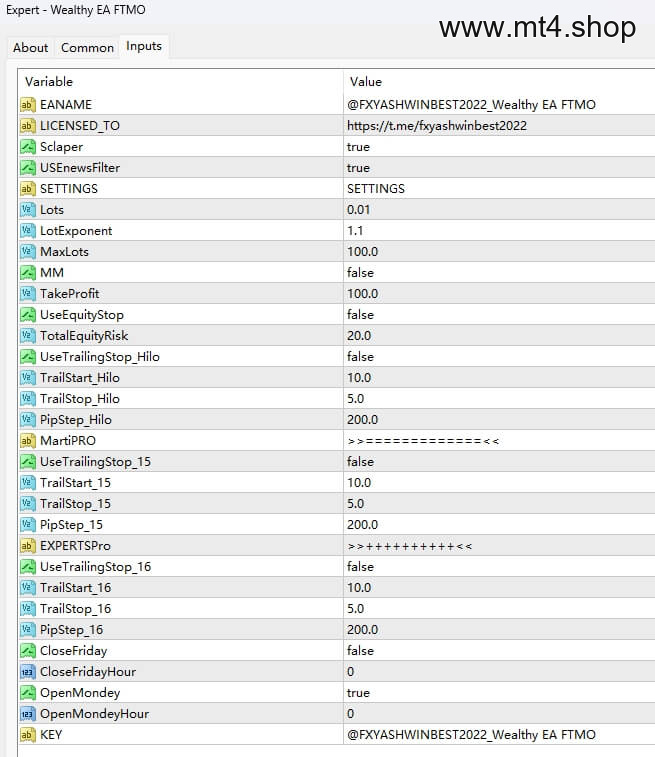Select the UseTrailingStop_16 false value
655x757 pixels.
pos(360,567)
